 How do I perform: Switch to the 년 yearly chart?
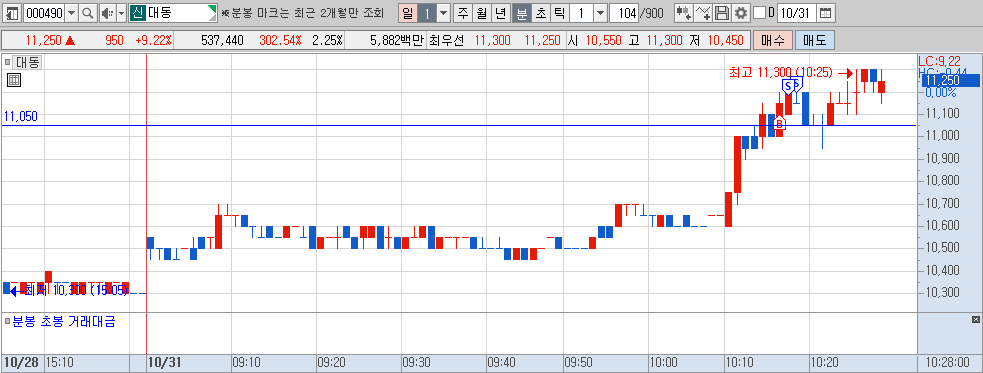pyautogui.click(x=500, y=13)
